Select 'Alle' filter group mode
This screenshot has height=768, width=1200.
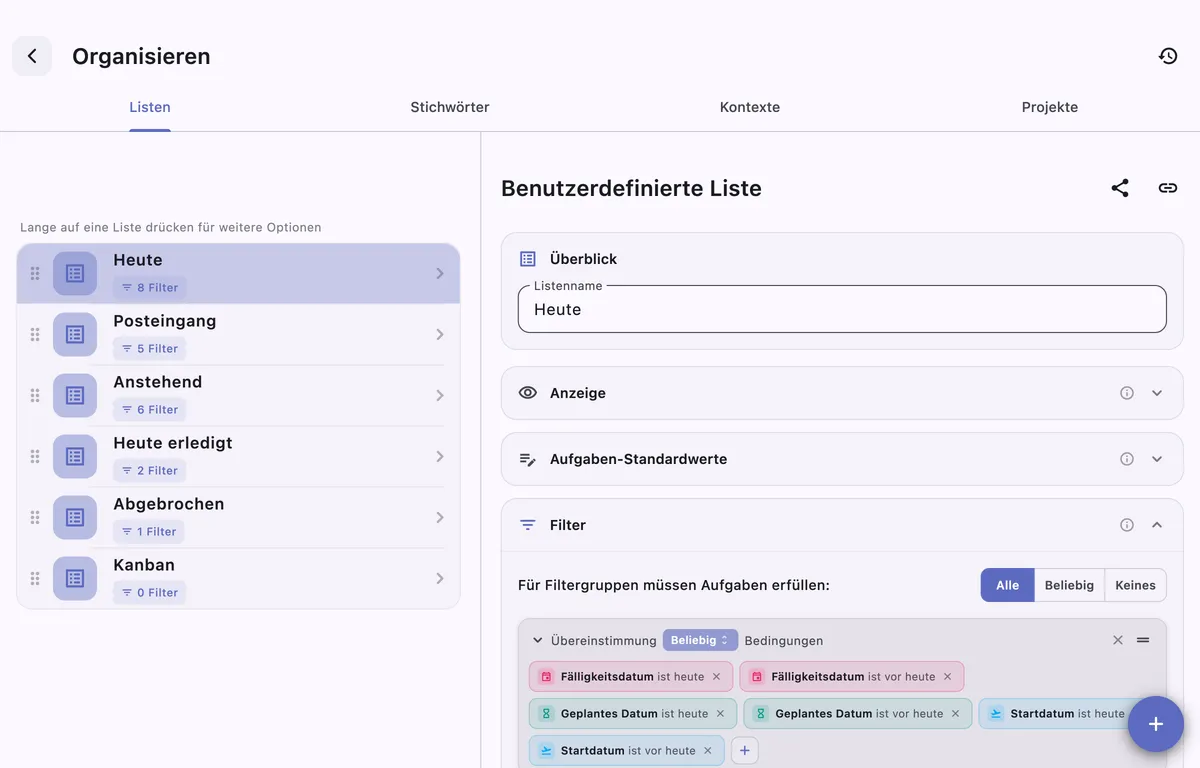click(1007, 585)
